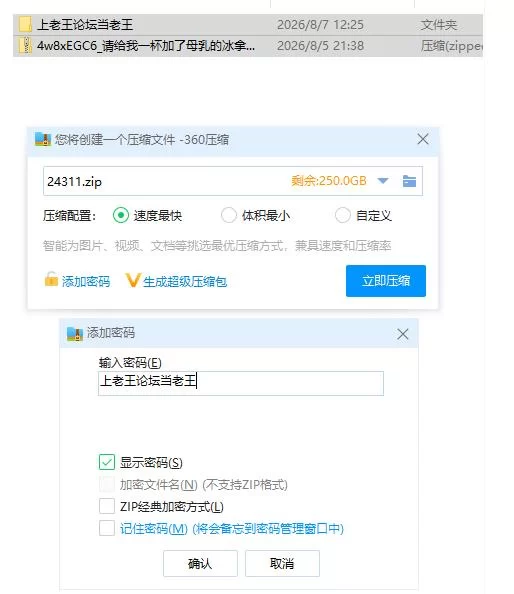Click the 360压缩 logo in the title bar
This screenshot has width=514, height=594.
tap(43, 139)
